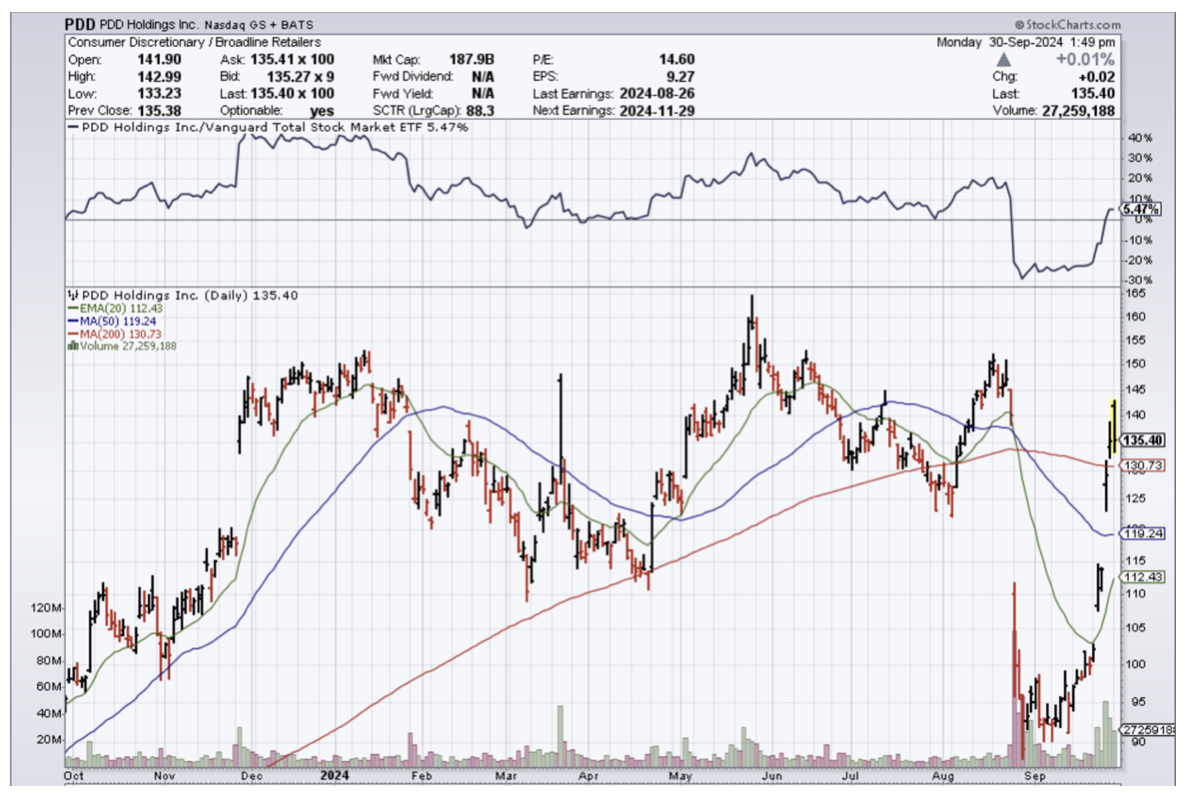Screen dimensions: 1188x798
Task: Click the +0.01% percent change
Action: click(x=1085, y=59)
